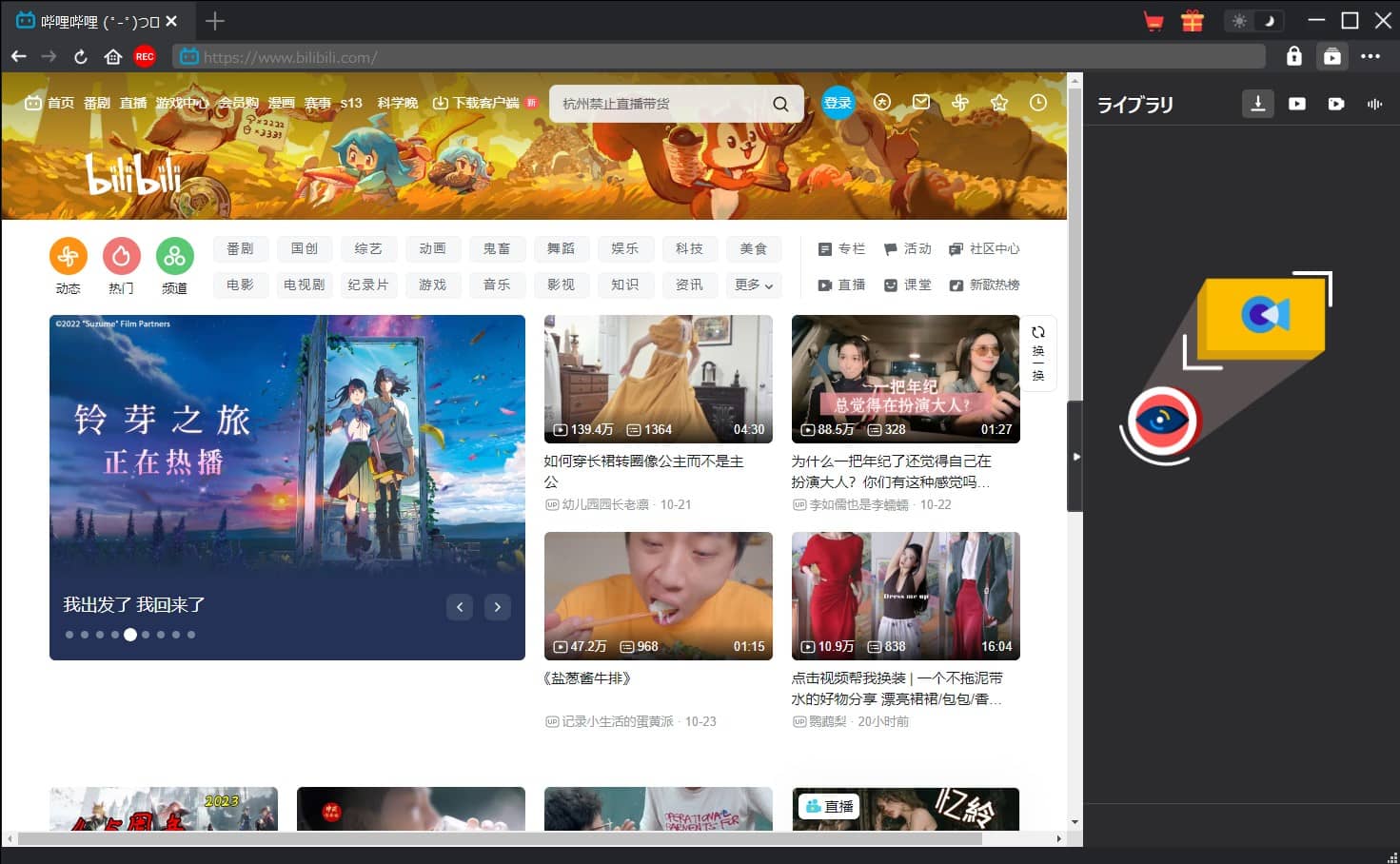The width and height of the screenshot is (1400, 864).
Task: Open the 社区中心 link
Action: coord(984,248)
